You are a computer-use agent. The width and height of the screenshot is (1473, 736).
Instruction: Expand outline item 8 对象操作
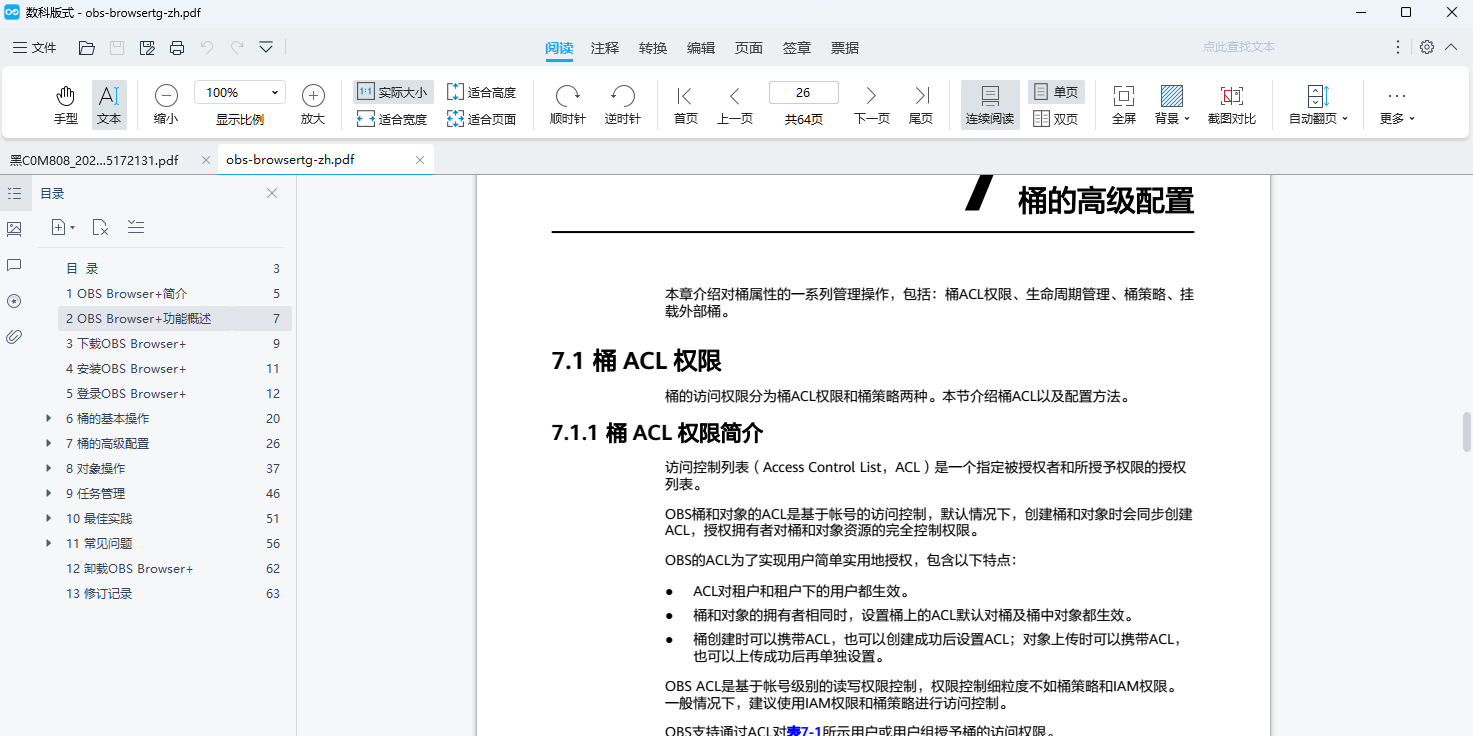(48, 468)
